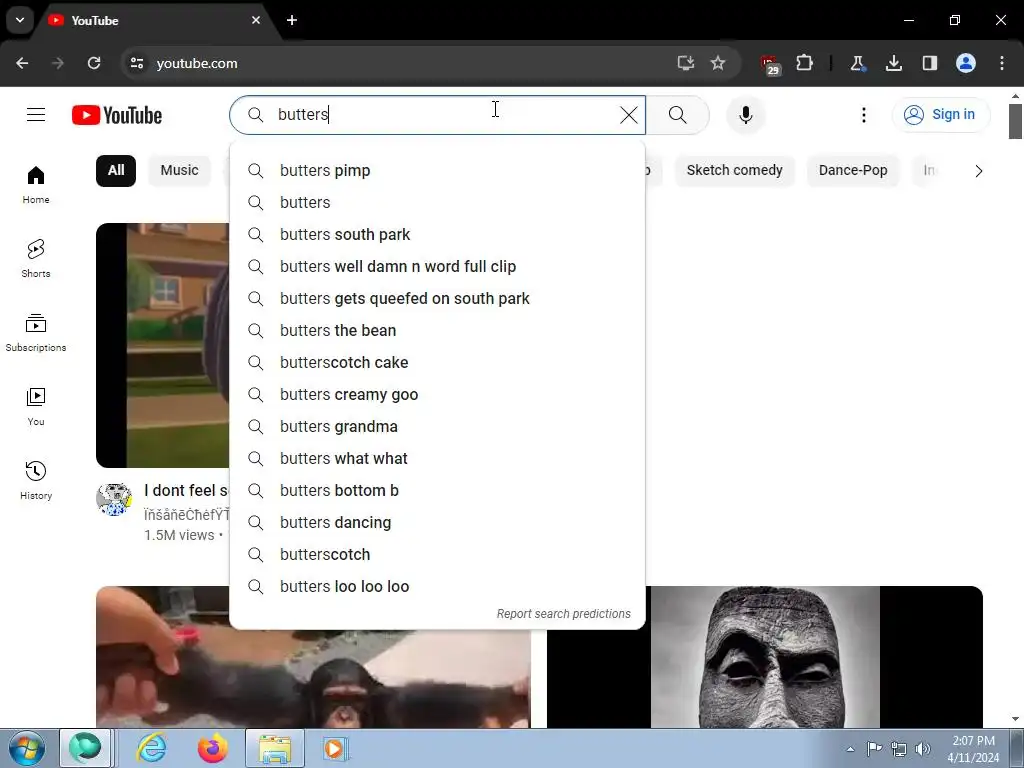The width and height of the screenshot is (1024, 768).
Task: Start voice search with microphone icon
Action: click(x=745, y=115)
